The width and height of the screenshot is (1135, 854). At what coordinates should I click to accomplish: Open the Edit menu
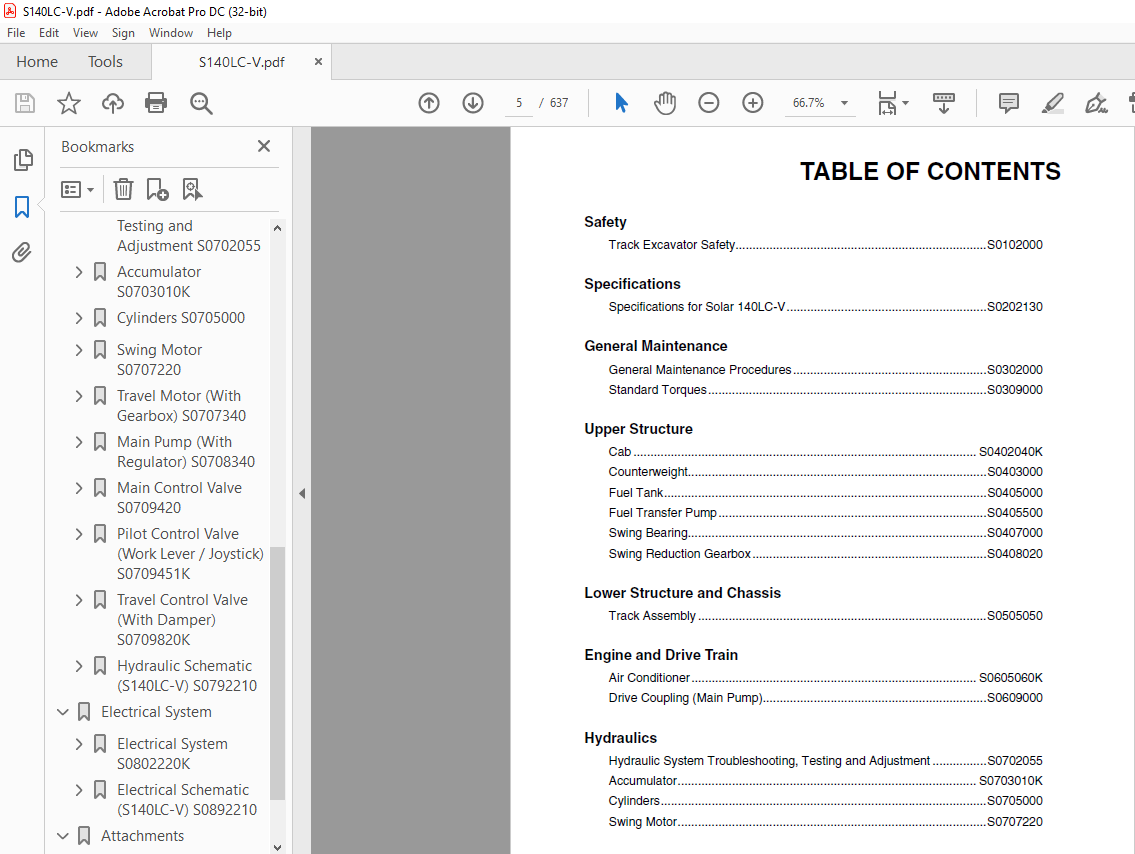point(49,33)
